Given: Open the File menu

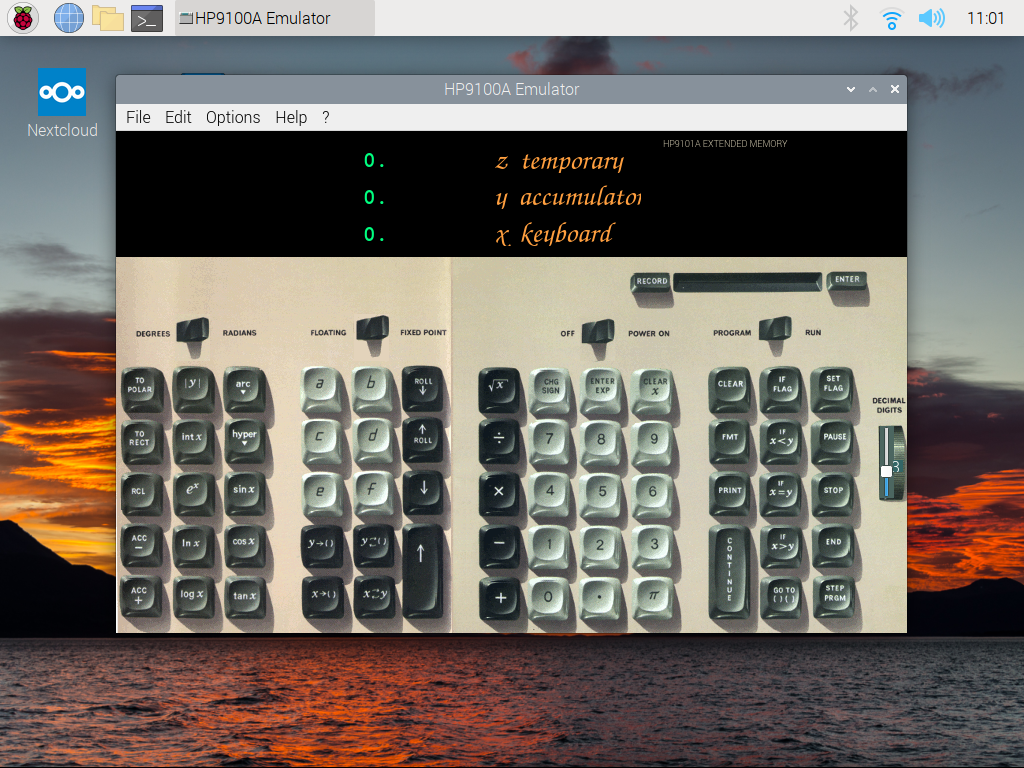Looking at the screenshot, I should point(138,118).
